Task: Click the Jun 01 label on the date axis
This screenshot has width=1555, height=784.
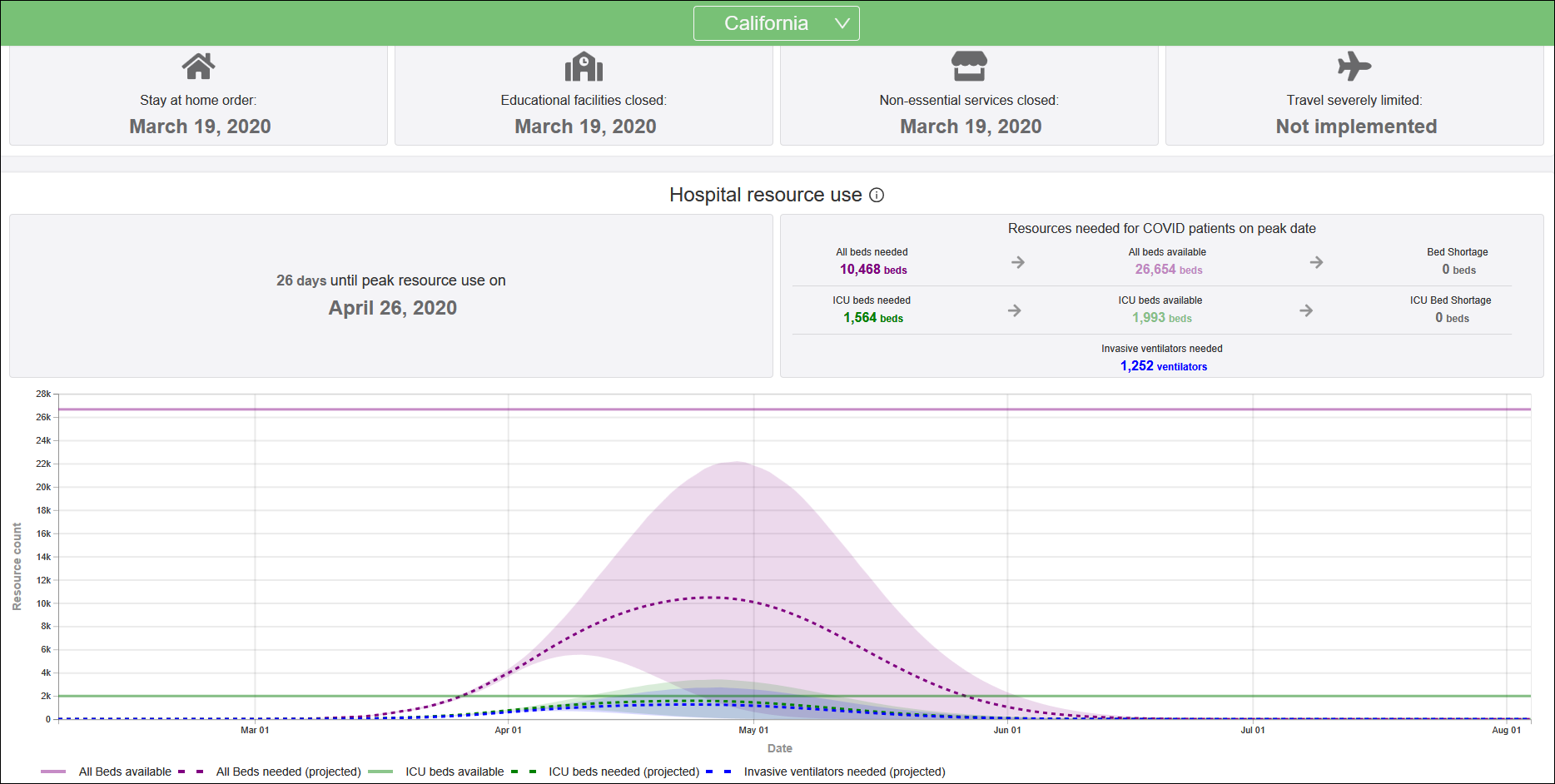Action: 1007,730
